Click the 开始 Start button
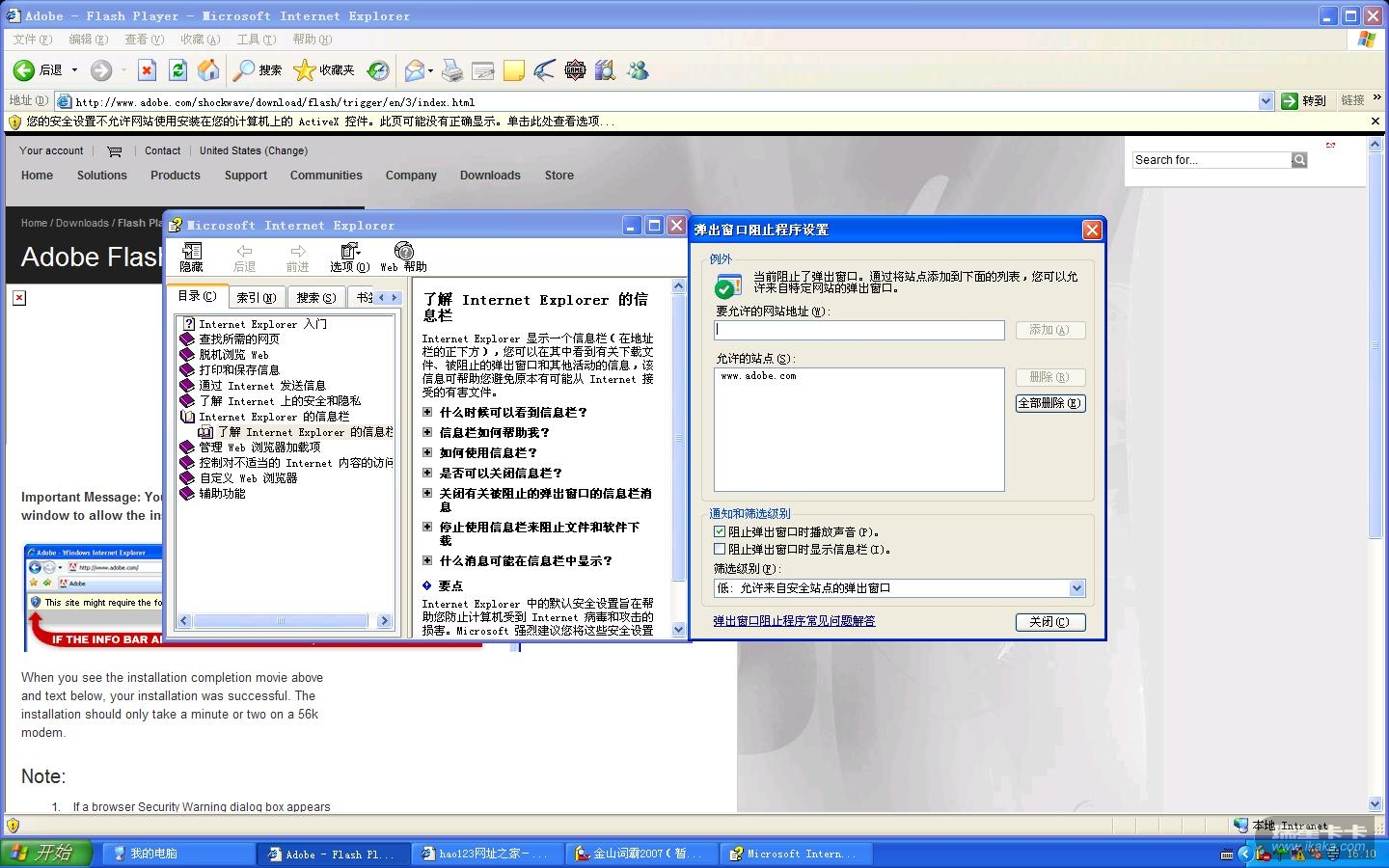 [x=46, y=854]
